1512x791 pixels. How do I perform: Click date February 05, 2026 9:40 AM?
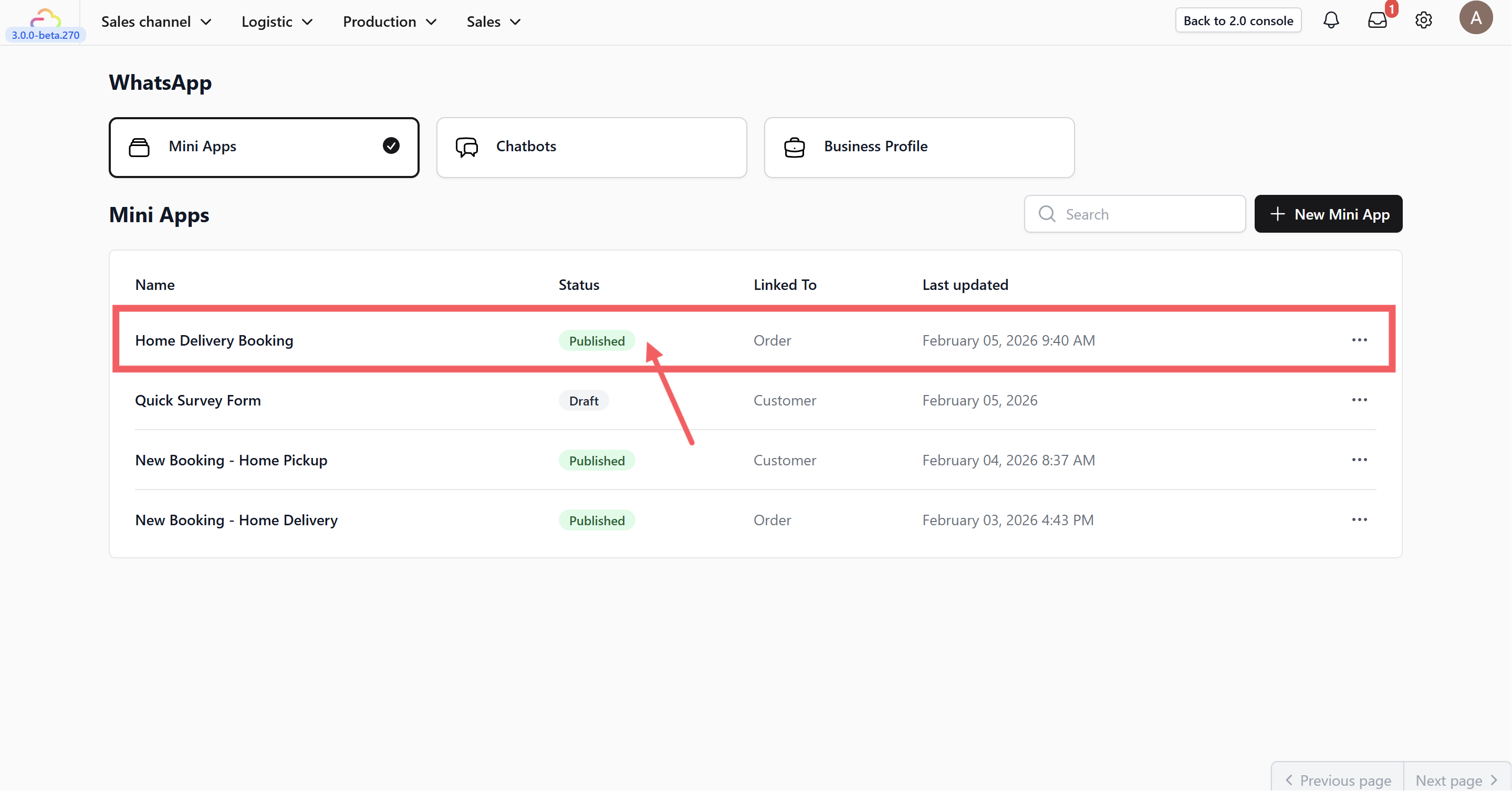(x=1008, y=341)
